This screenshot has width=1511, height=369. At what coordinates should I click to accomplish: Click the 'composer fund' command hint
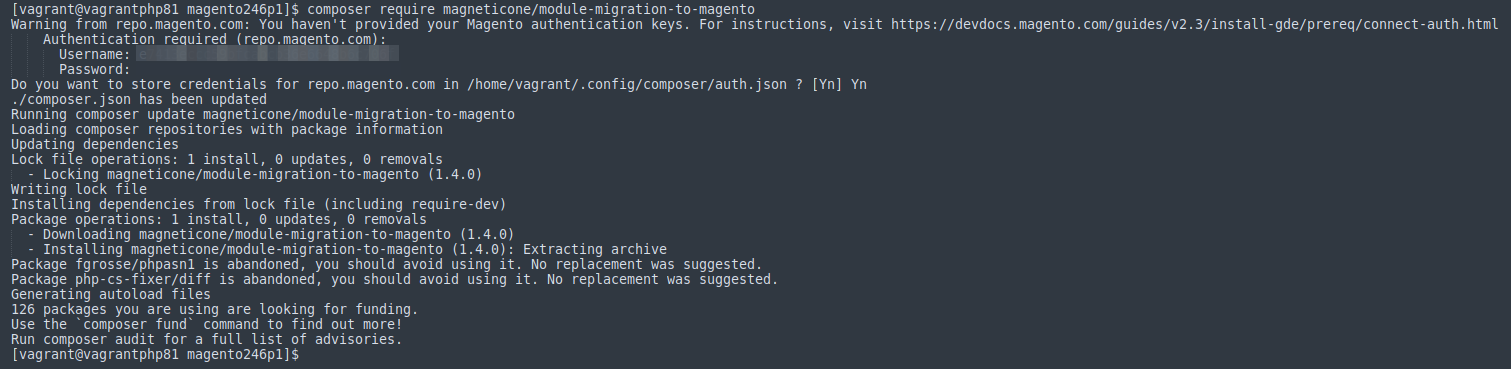pyautogui.click(x=206, y=324)
